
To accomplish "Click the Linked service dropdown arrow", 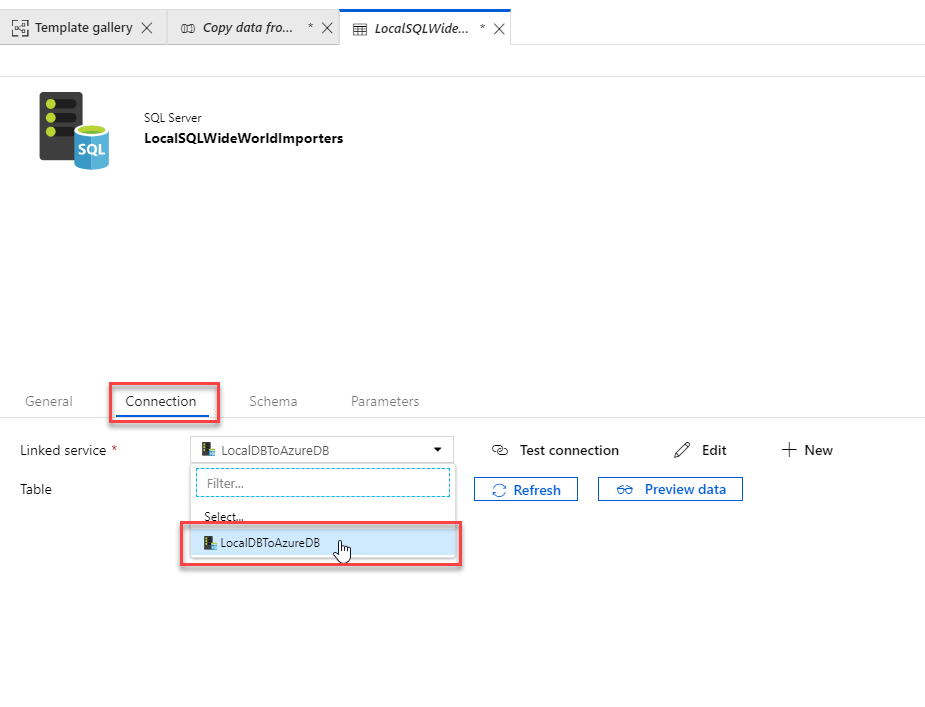I will click(x=438, y=450).
